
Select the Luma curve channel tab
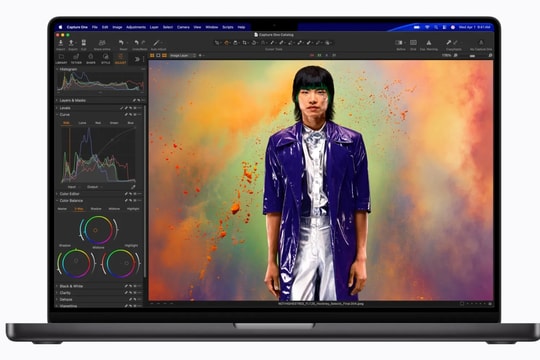pyautogui.click(x=82, y=123)
